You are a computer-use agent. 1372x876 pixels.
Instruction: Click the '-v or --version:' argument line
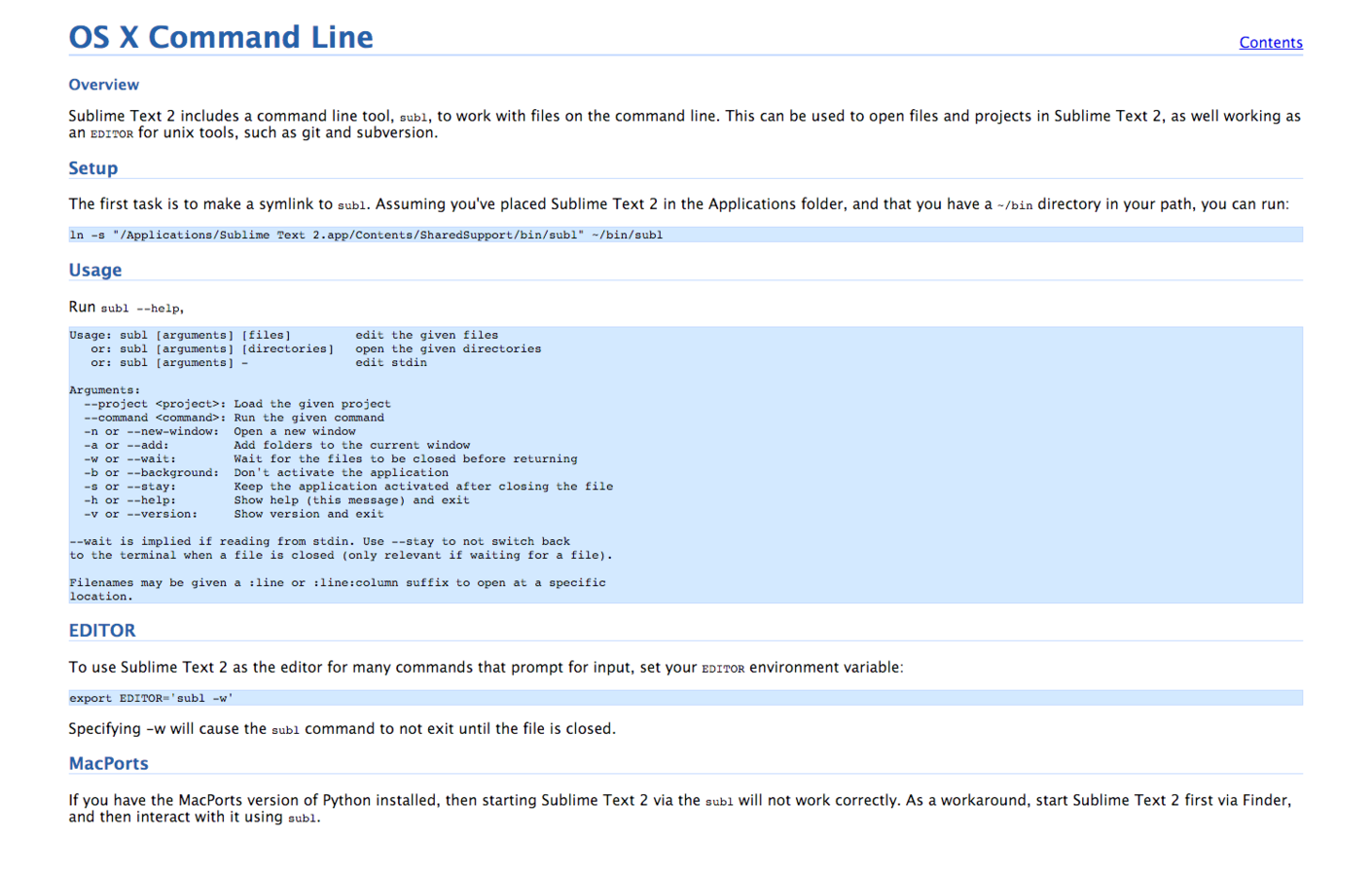[x=234, y=513]
